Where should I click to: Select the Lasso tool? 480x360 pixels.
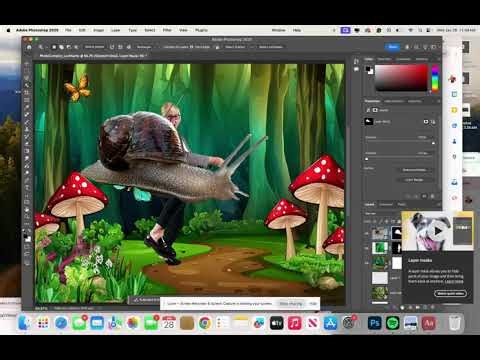[x=27, y=78]
